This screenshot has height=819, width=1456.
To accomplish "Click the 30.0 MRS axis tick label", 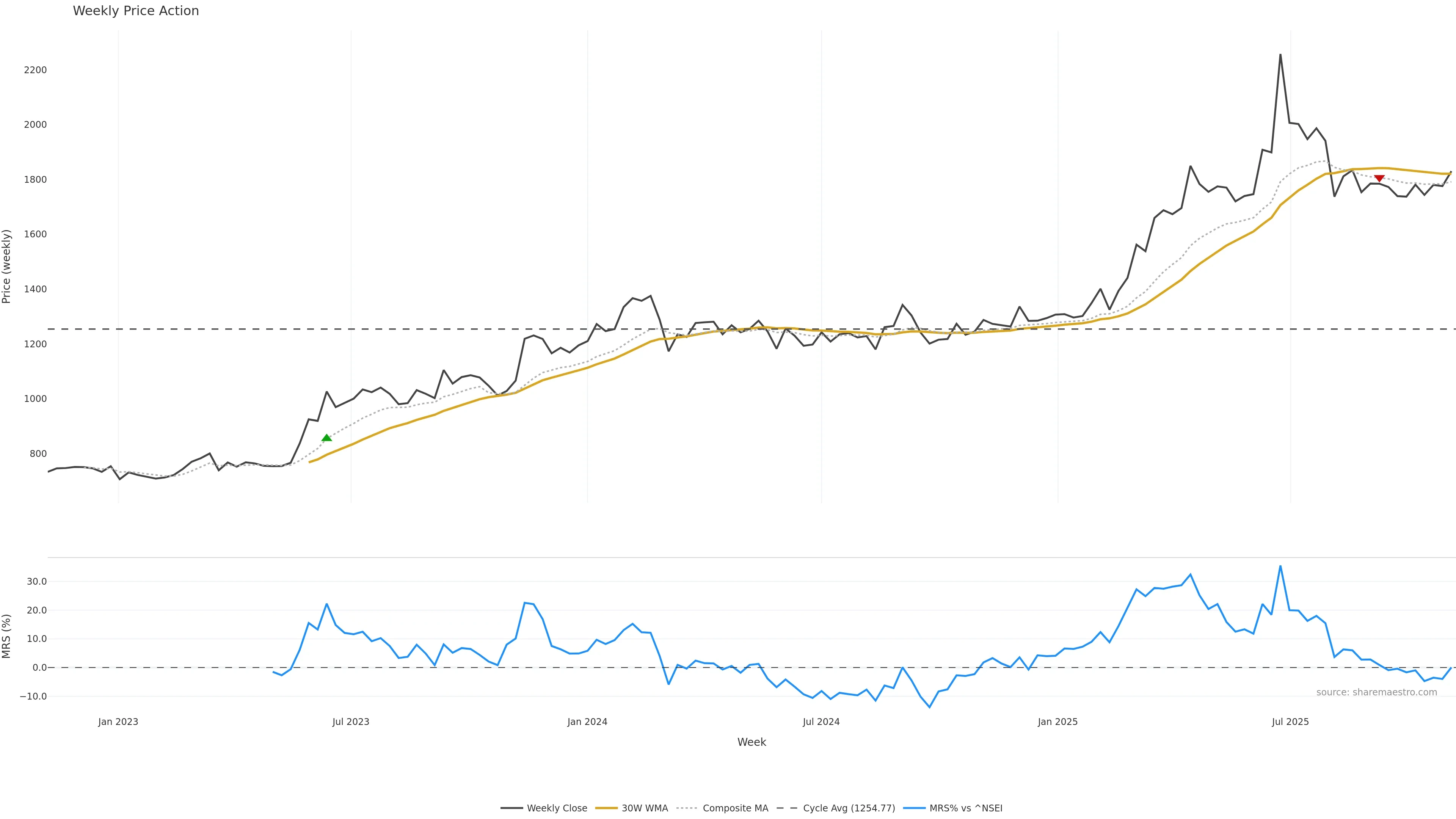I will tap(36, 582).
